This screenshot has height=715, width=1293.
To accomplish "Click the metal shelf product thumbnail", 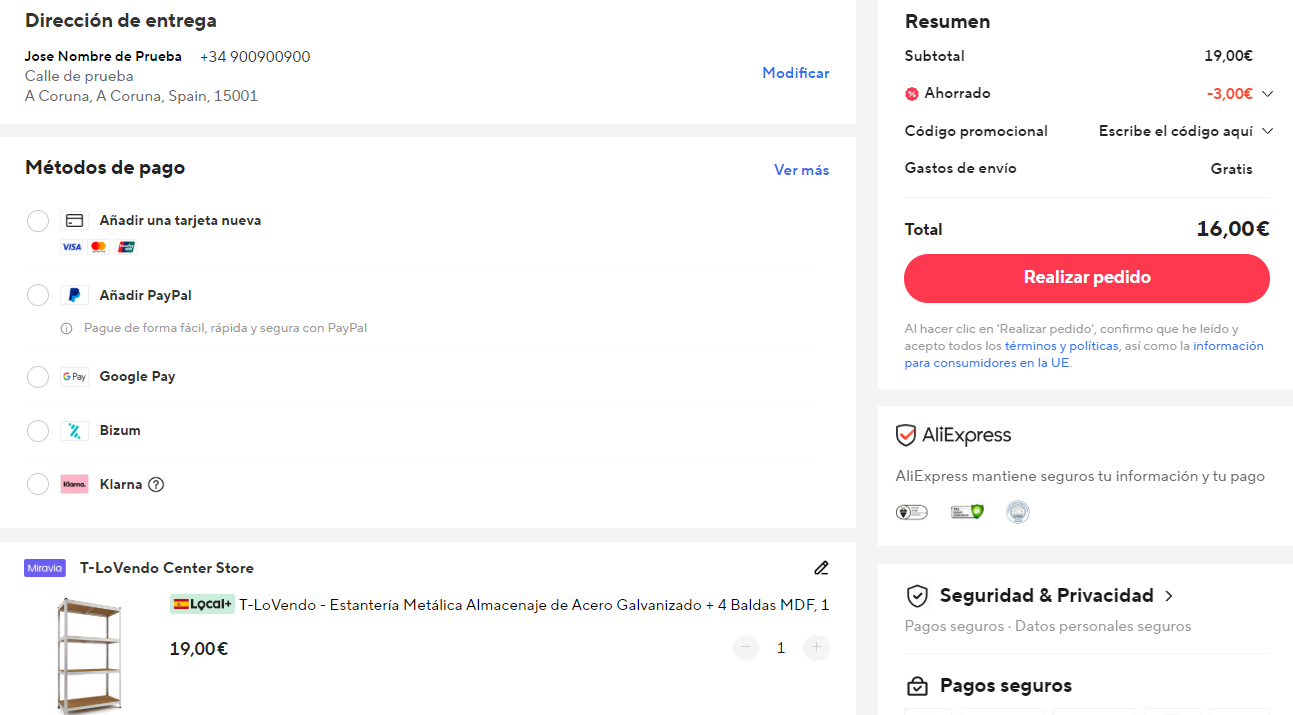I will click(89, 655).
